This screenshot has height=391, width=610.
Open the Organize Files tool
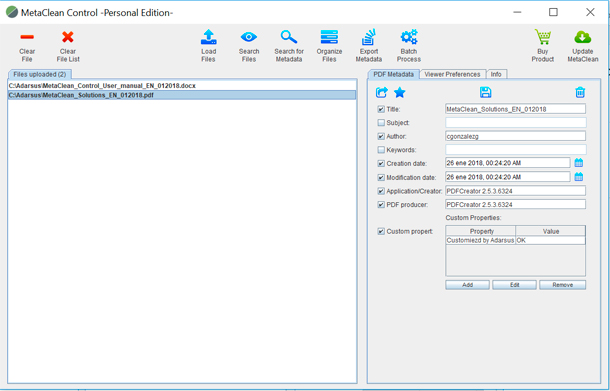(x=329, y=37)
